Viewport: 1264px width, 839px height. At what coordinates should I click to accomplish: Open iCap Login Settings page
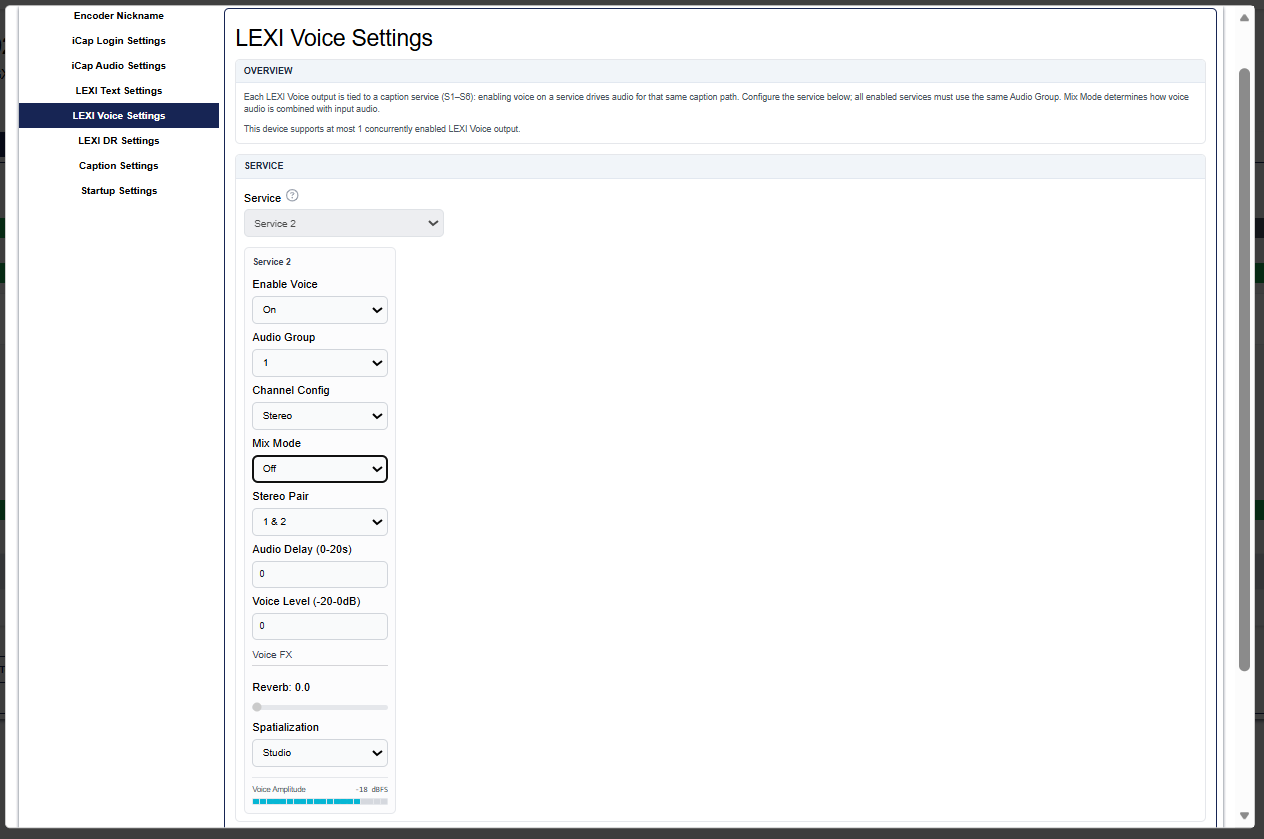click(119, 41)
